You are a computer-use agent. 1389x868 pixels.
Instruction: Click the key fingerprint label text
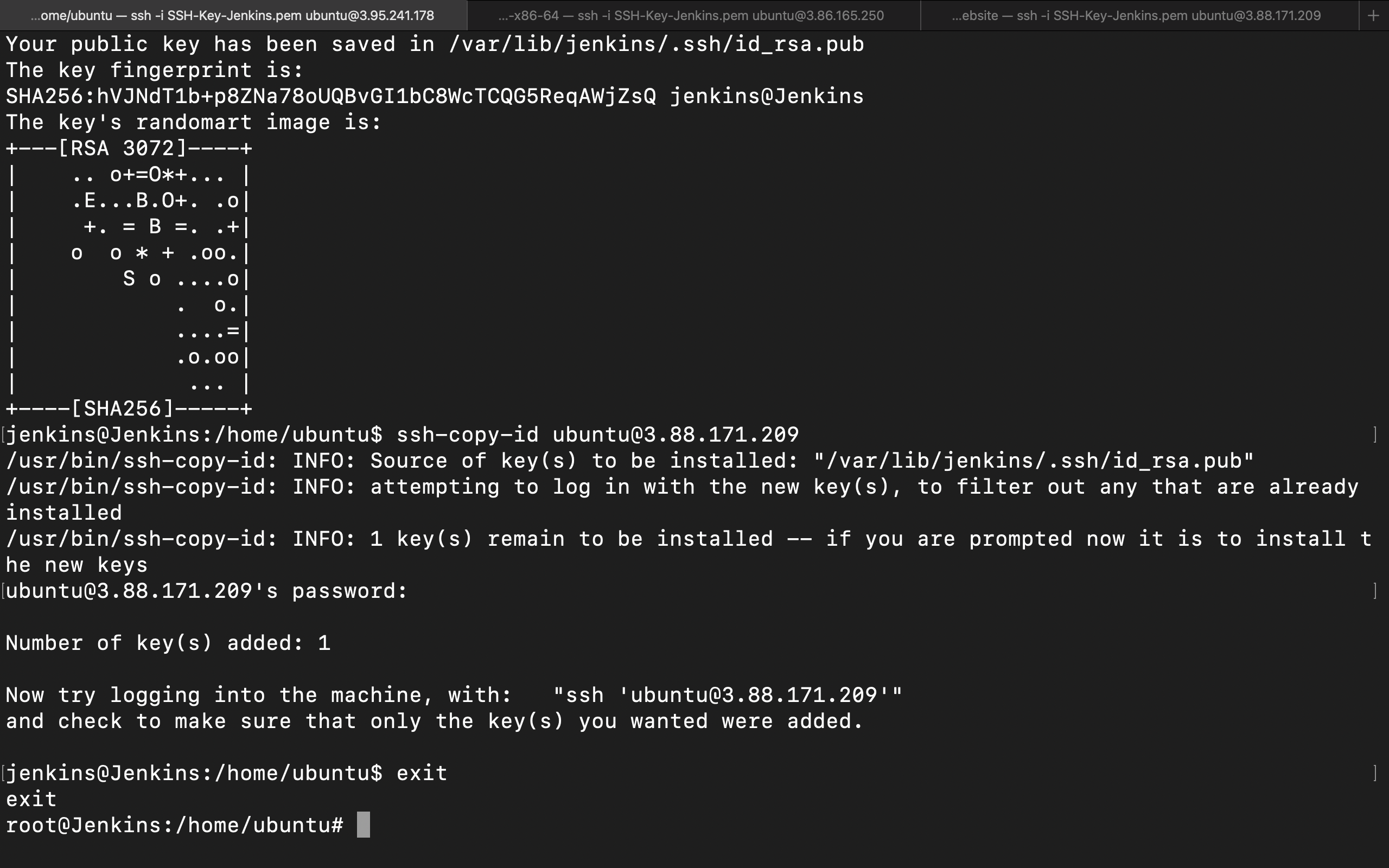(152, 69)
